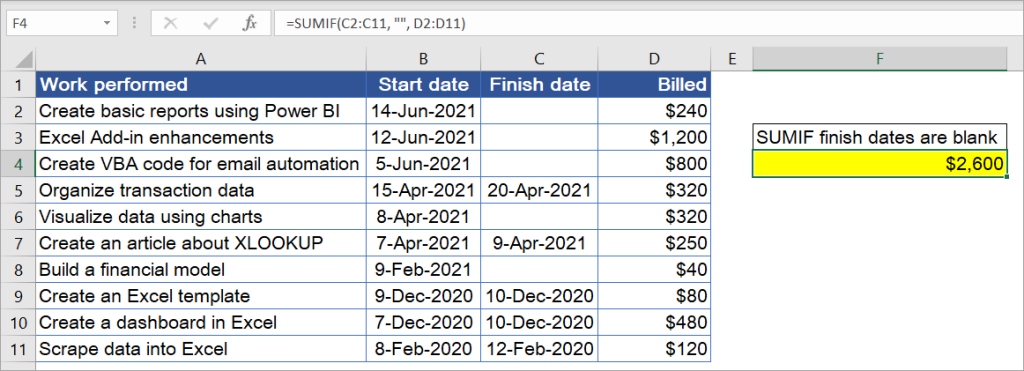Select row 11 header
Screen dimensions: 1024x371
(18, 349)
